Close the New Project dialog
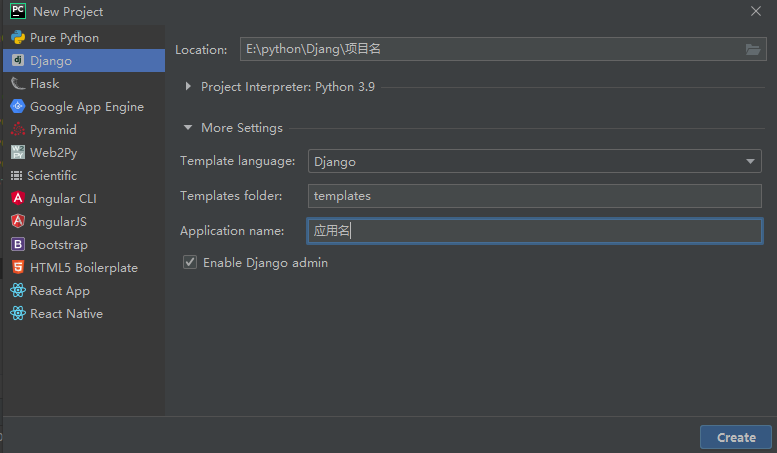The image size is (777, 453). (x=756, y=11)
